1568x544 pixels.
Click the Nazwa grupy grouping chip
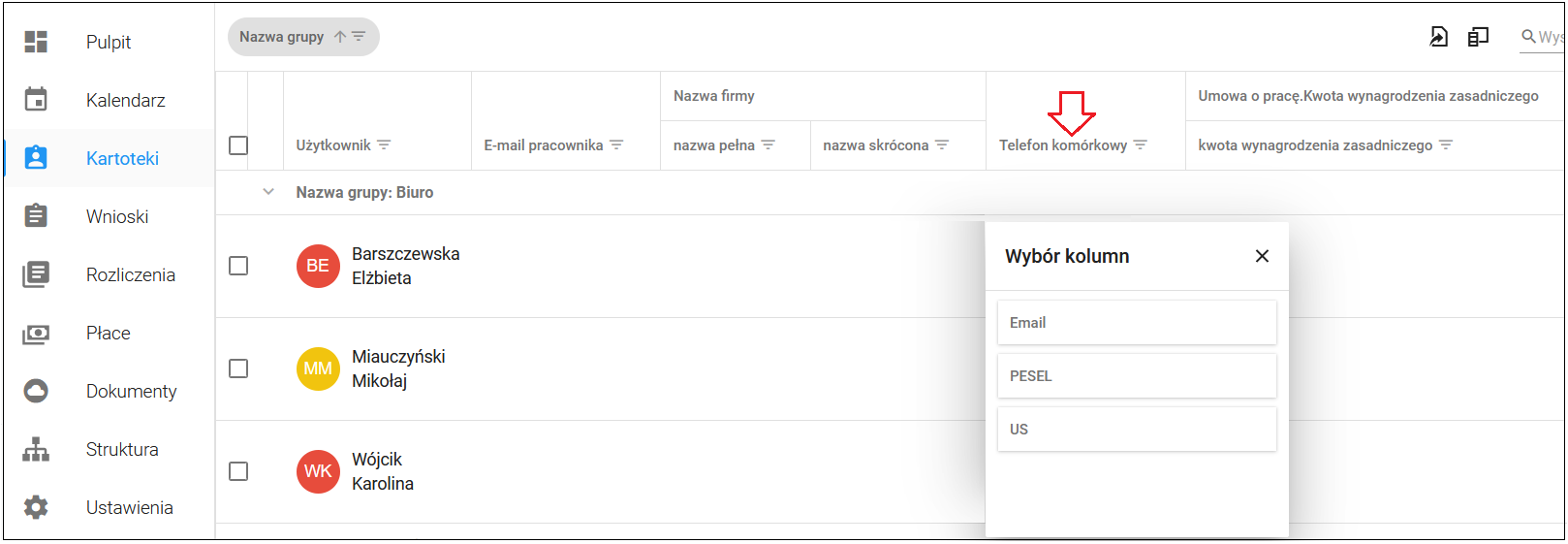click(303, 37)
